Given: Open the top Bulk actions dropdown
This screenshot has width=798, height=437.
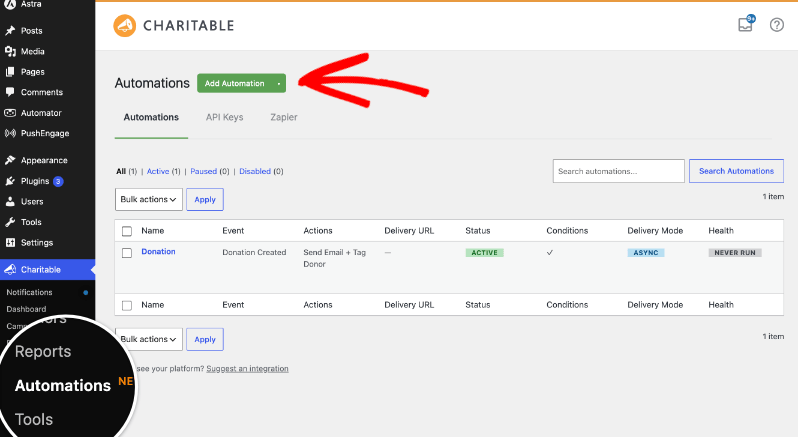Looking at the screenshot, I should tap(149, 199).
